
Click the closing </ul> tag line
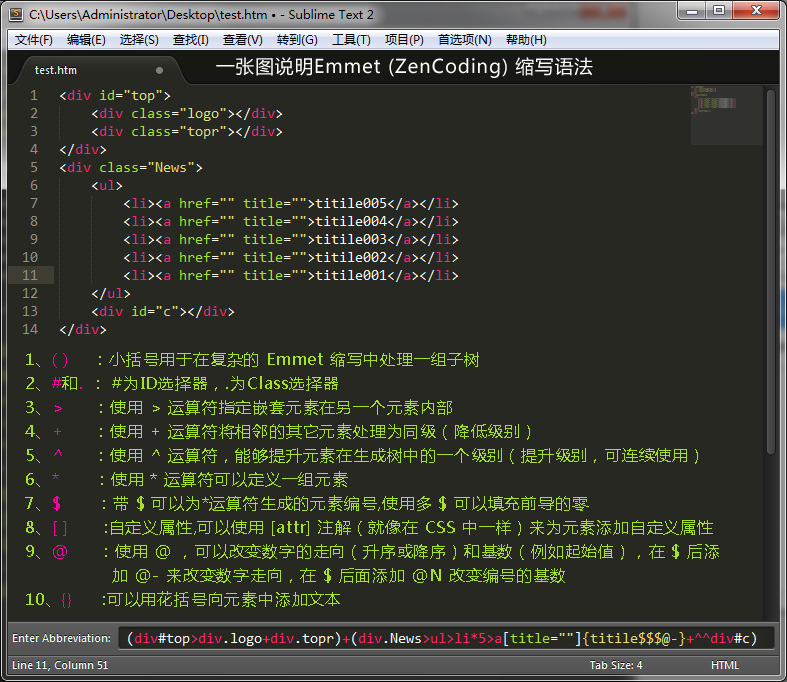(x=111, y=293)
